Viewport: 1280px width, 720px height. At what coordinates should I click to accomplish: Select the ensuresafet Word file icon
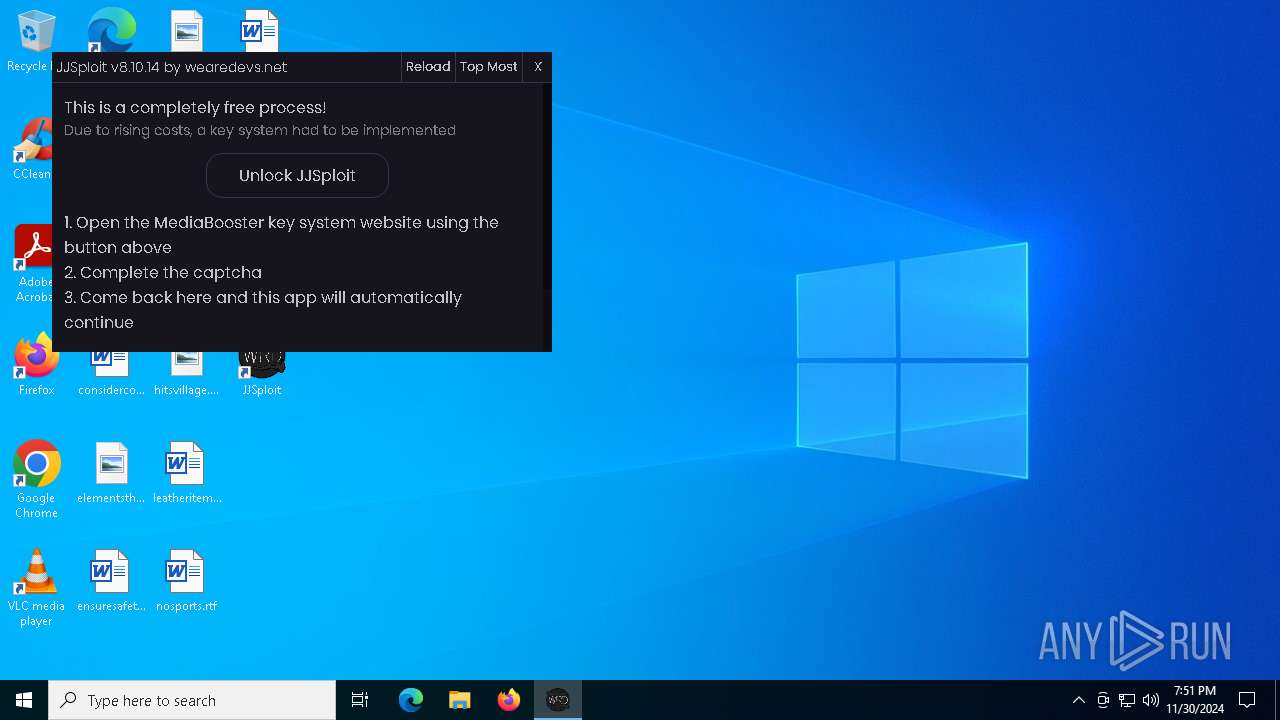111,581
